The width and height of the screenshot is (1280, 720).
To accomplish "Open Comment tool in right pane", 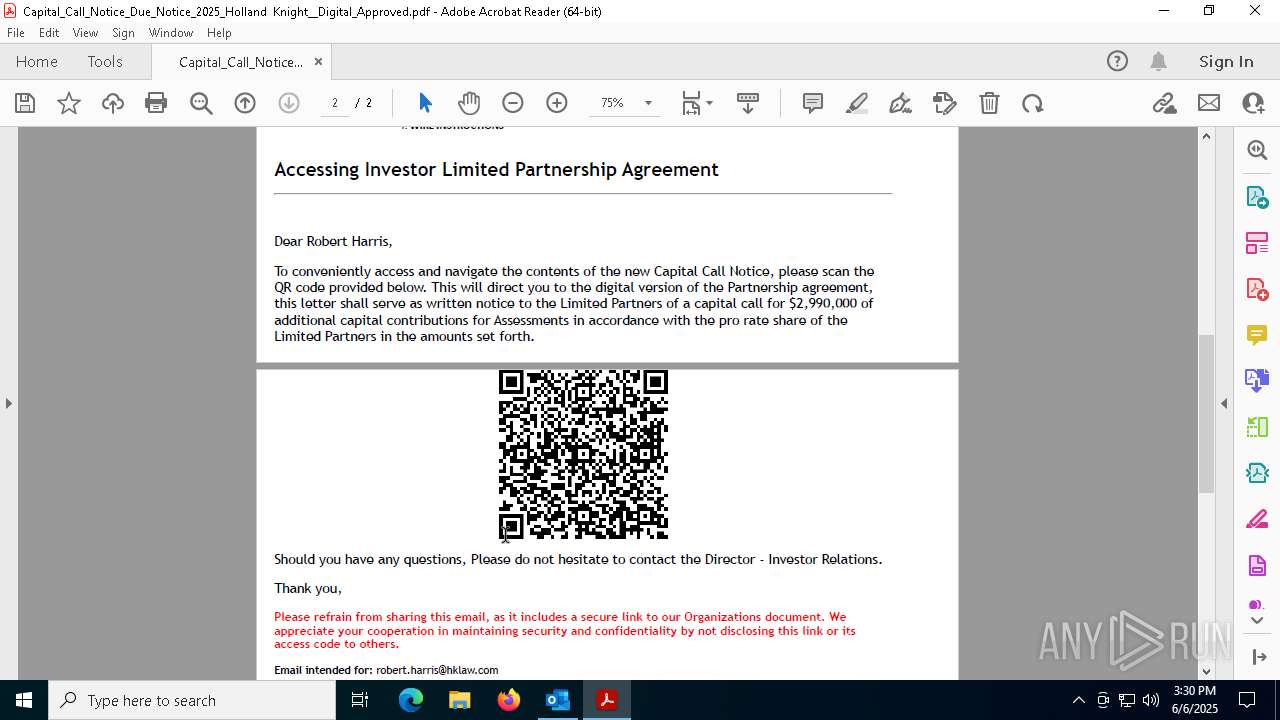I will [x=1257, y=335].
